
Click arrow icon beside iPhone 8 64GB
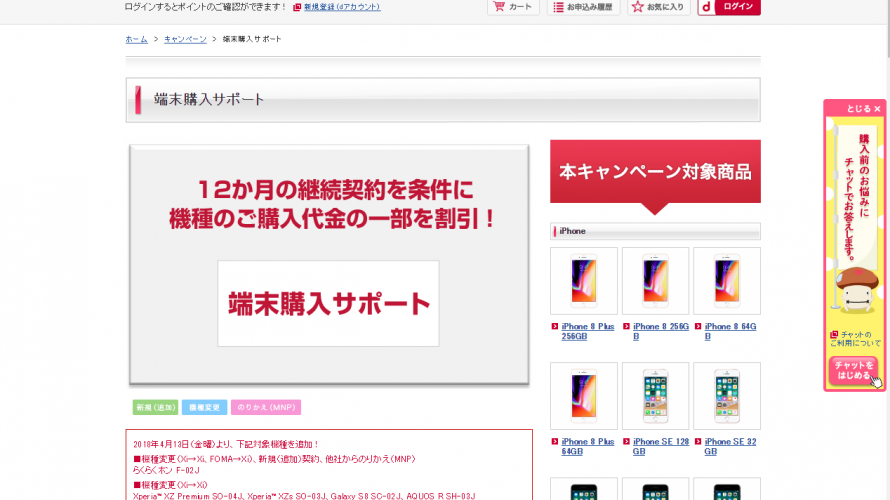698,326
